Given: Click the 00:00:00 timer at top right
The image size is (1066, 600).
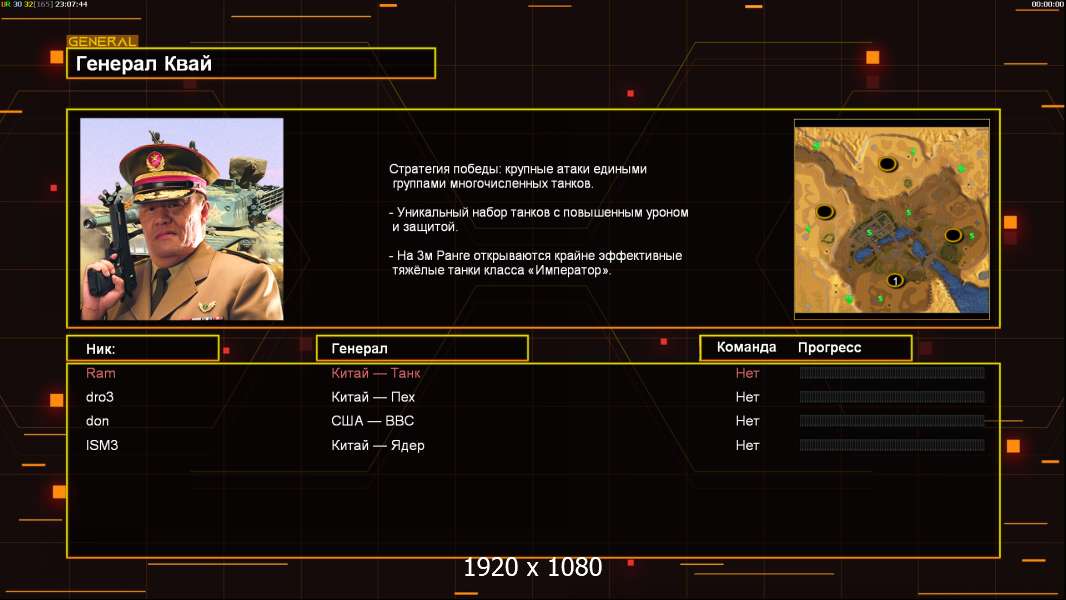Looking at the screenshot, I should tap(1047, 4).
